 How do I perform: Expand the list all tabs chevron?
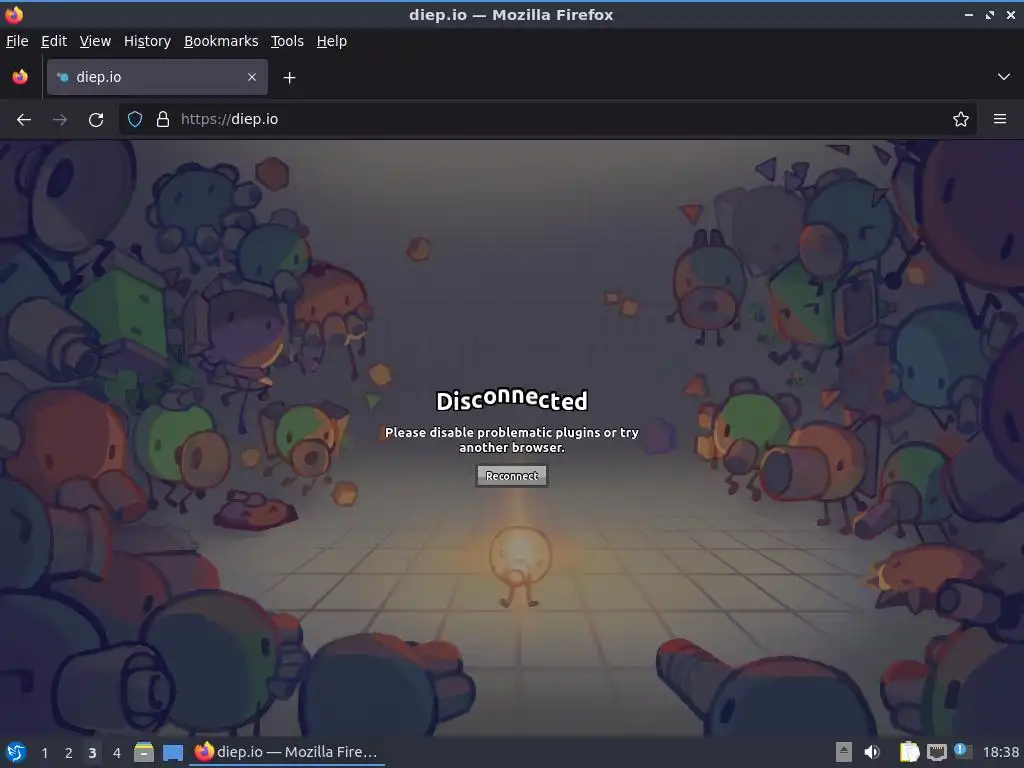pyautogui.click(x=1004, y=77)
